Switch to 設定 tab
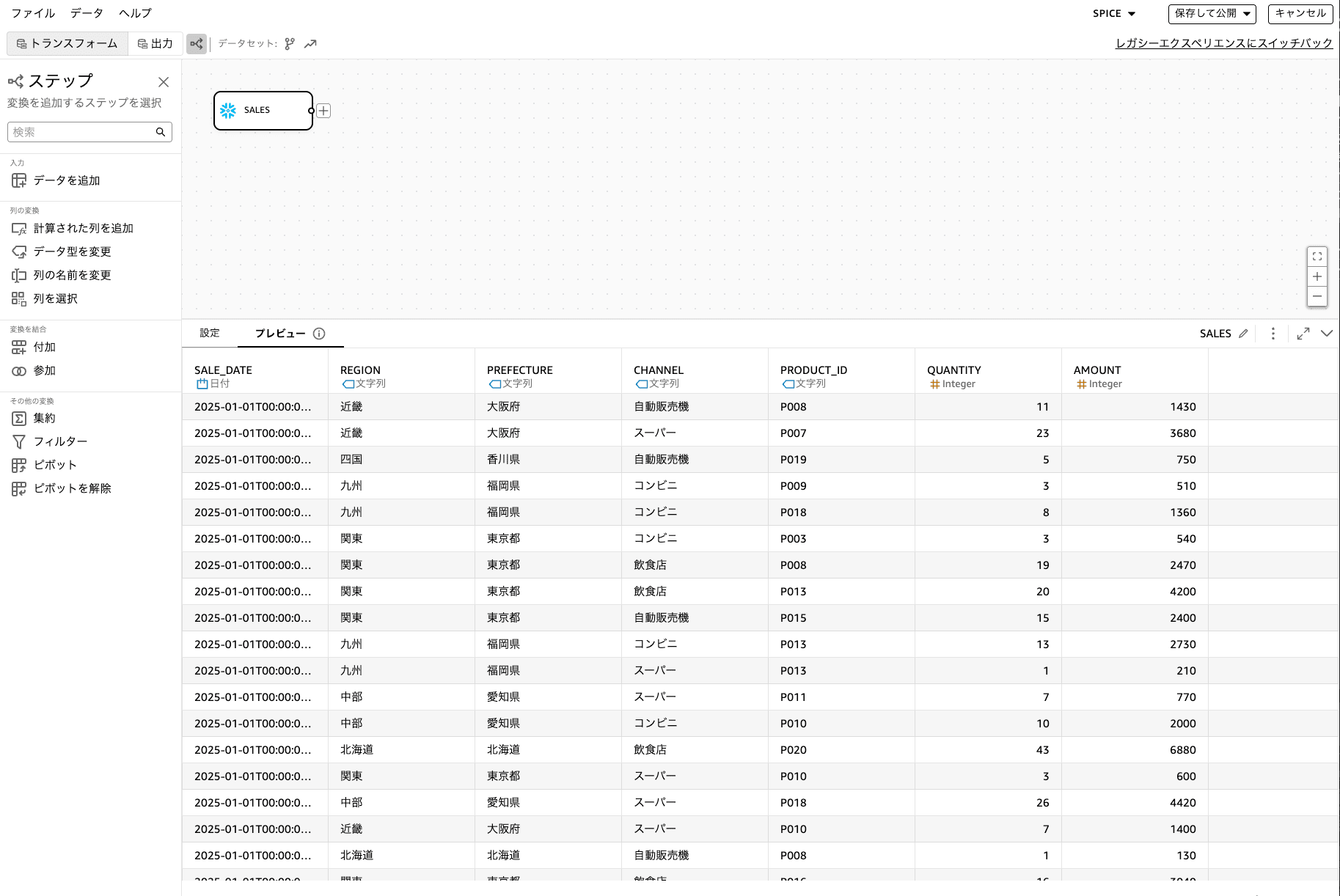 click(x=210, y=333)
